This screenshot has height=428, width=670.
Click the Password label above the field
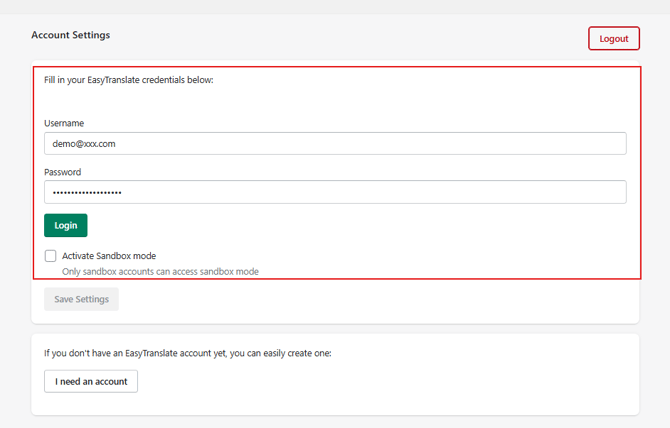[x=62, y=172]
